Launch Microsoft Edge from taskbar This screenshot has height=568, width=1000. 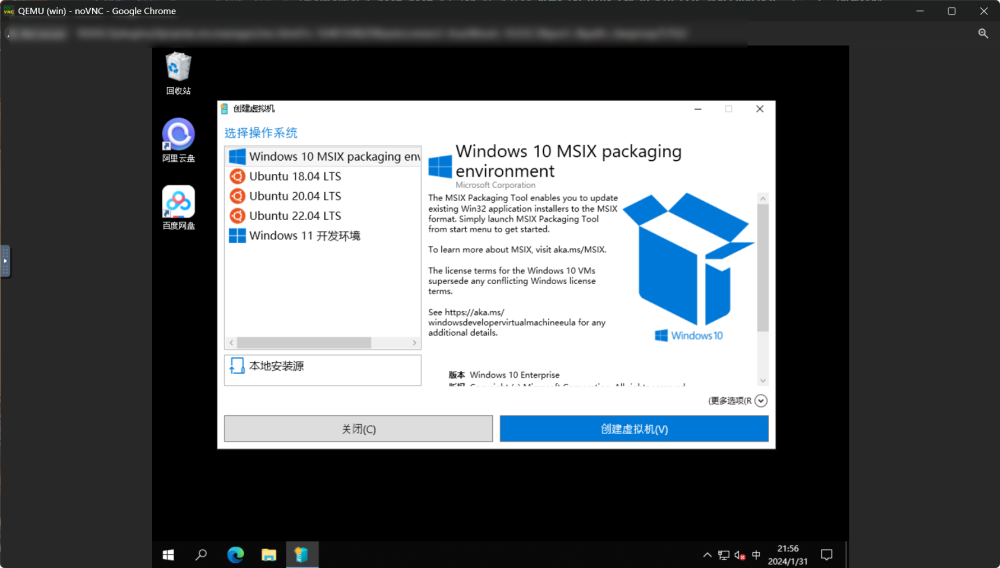(235, 555)
